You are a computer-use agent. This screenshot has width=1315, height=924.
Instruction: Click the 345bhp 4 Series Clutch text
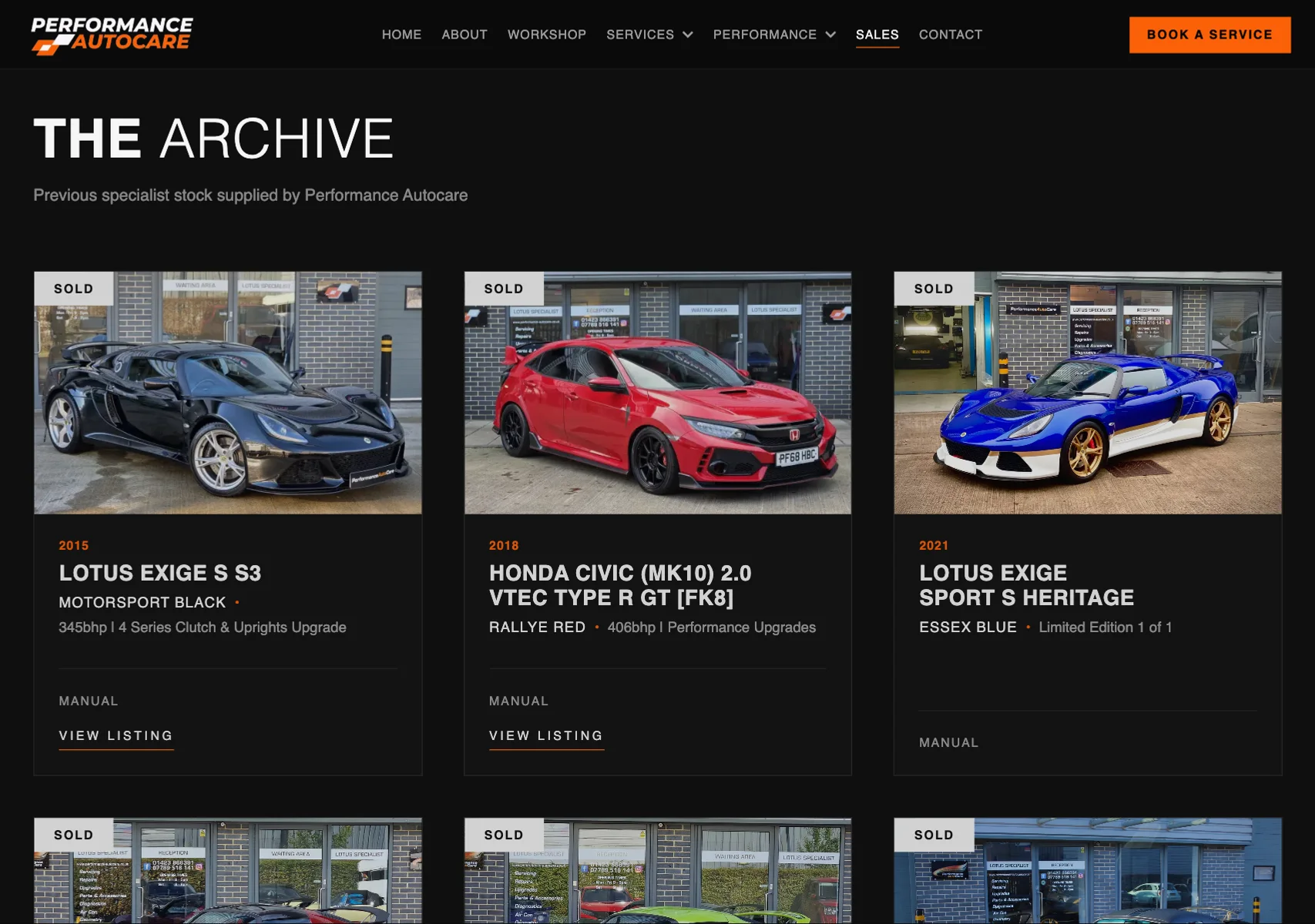[203, 628]
